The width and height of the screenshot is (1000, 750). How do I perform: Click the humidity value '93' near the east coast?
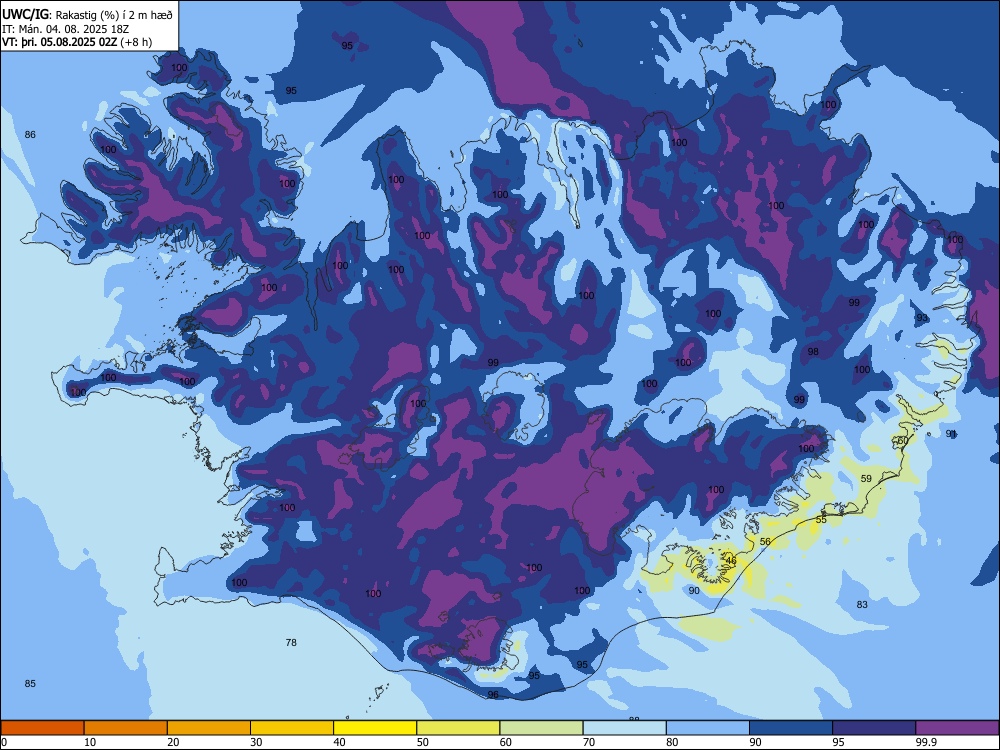922,318
